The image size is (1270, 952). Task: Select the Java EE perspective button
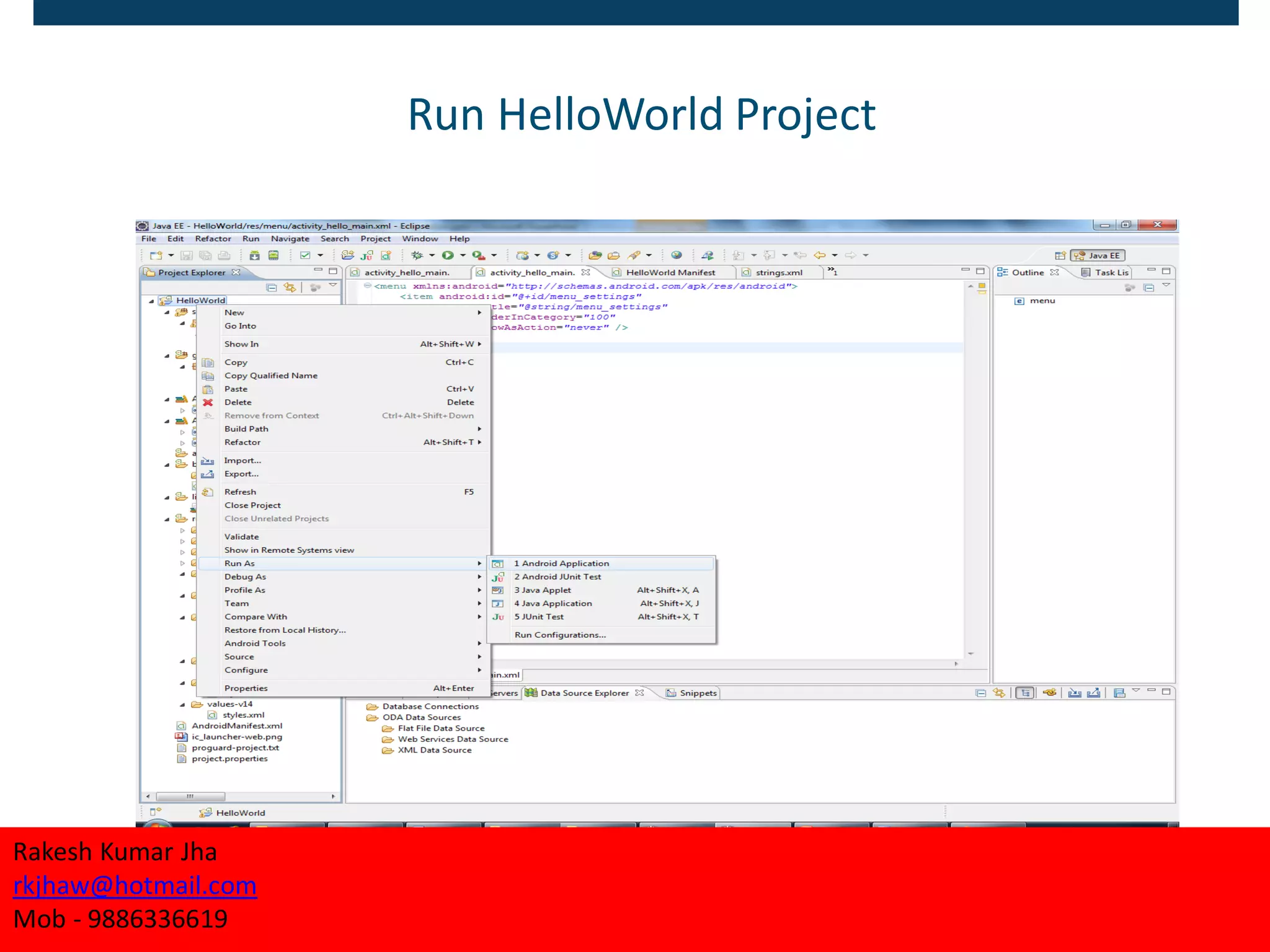tap(1098, 255)
